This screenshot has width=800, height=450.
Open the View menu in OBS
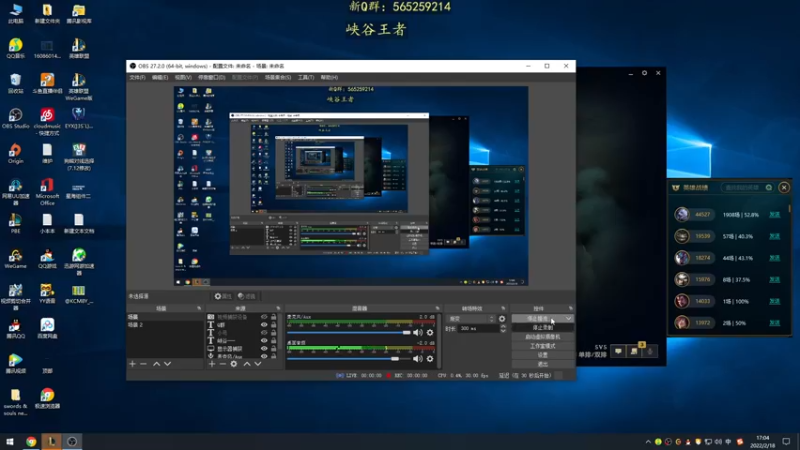pyautogui.click(x=183, y=78)
